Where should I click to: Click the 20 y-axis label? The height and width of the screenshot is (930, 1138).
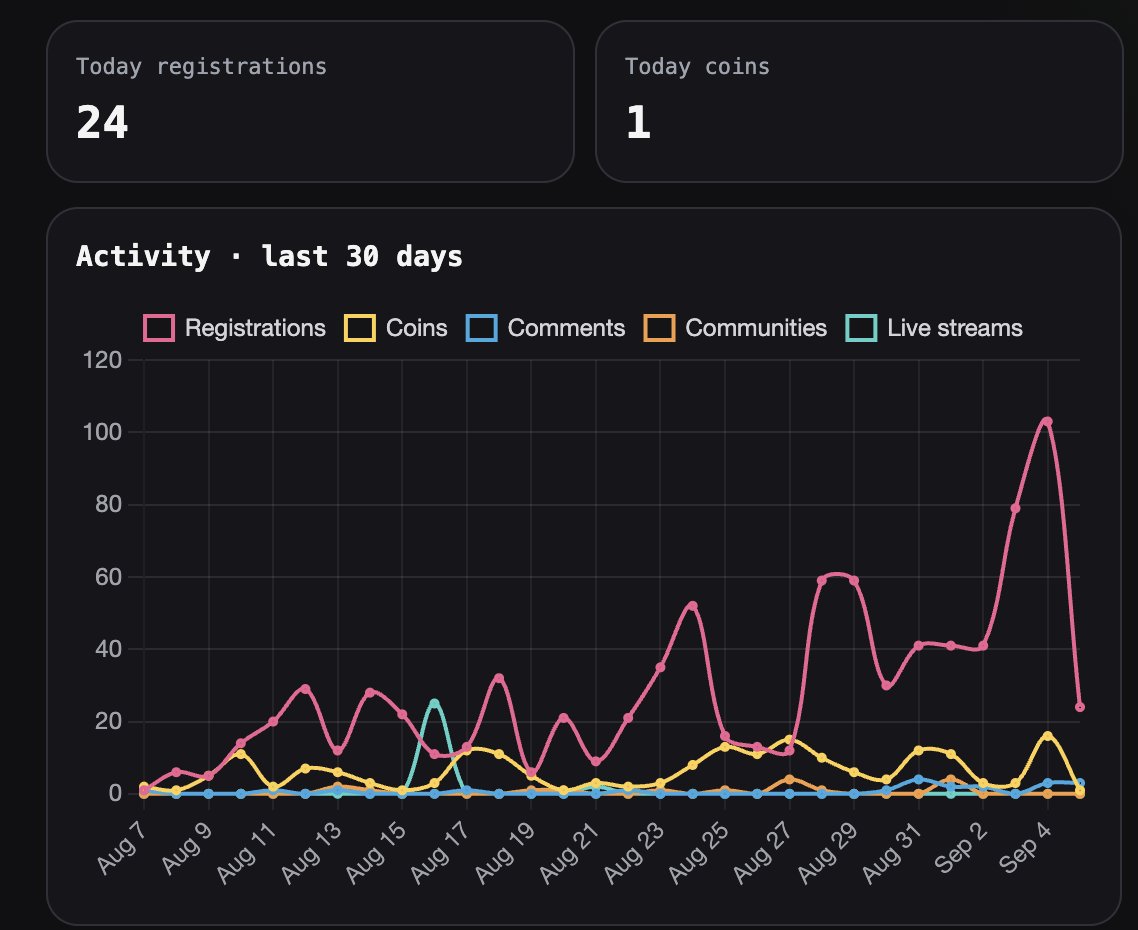[x=109, y=722]
